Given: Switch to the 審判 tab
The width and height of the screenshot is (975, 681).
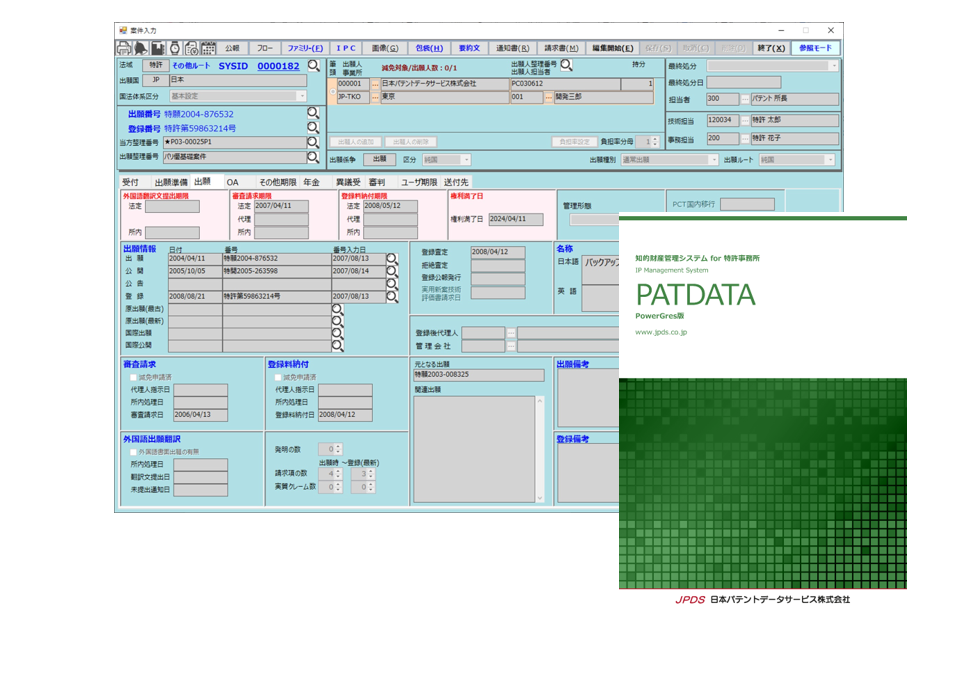Looking at the screenshot, I should click(x=377, y=182).
